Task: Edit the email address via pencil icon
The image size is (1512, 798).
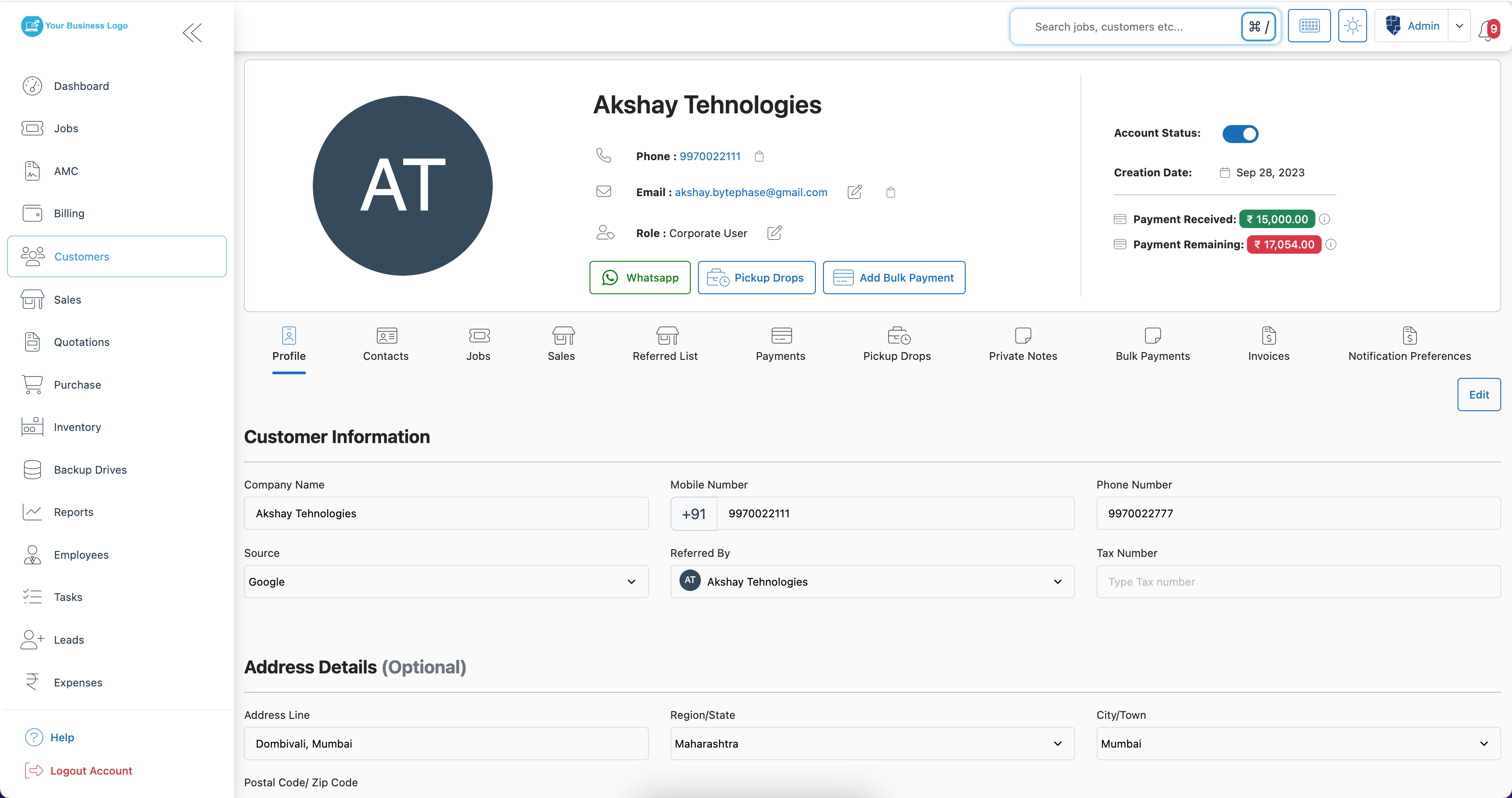Action: 855,192
